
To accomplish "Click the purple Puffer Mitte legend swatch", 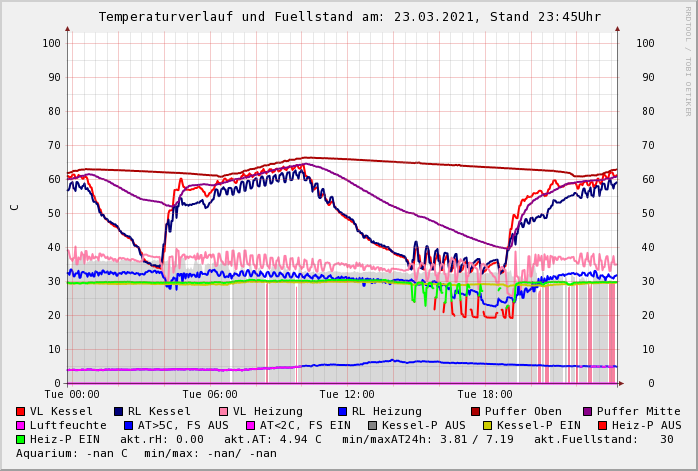I will coord(588,411).
